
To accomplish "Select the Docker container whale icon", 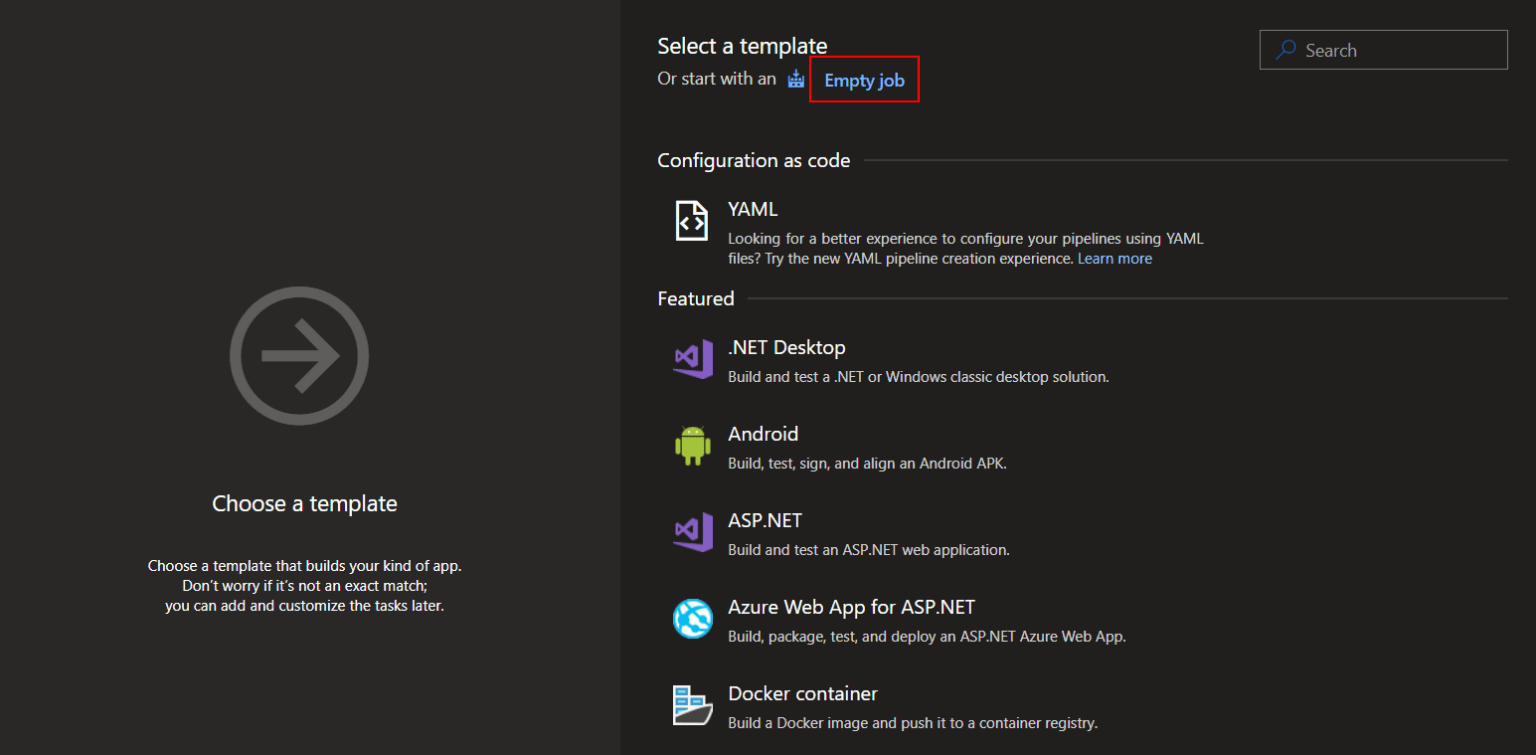I will coord(692,706).
